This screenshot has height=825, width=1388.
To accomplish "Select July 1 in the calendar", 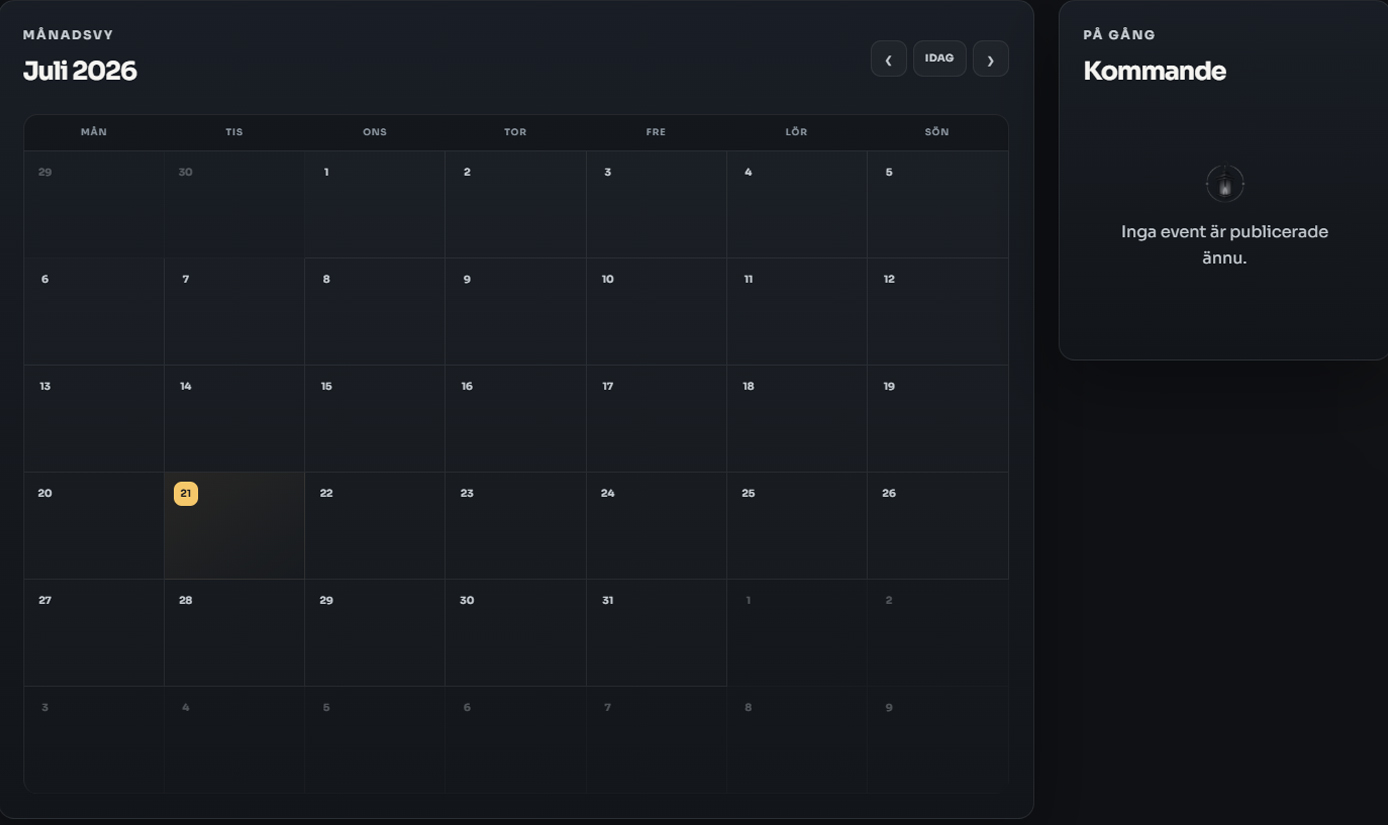I will coord(375,204).
